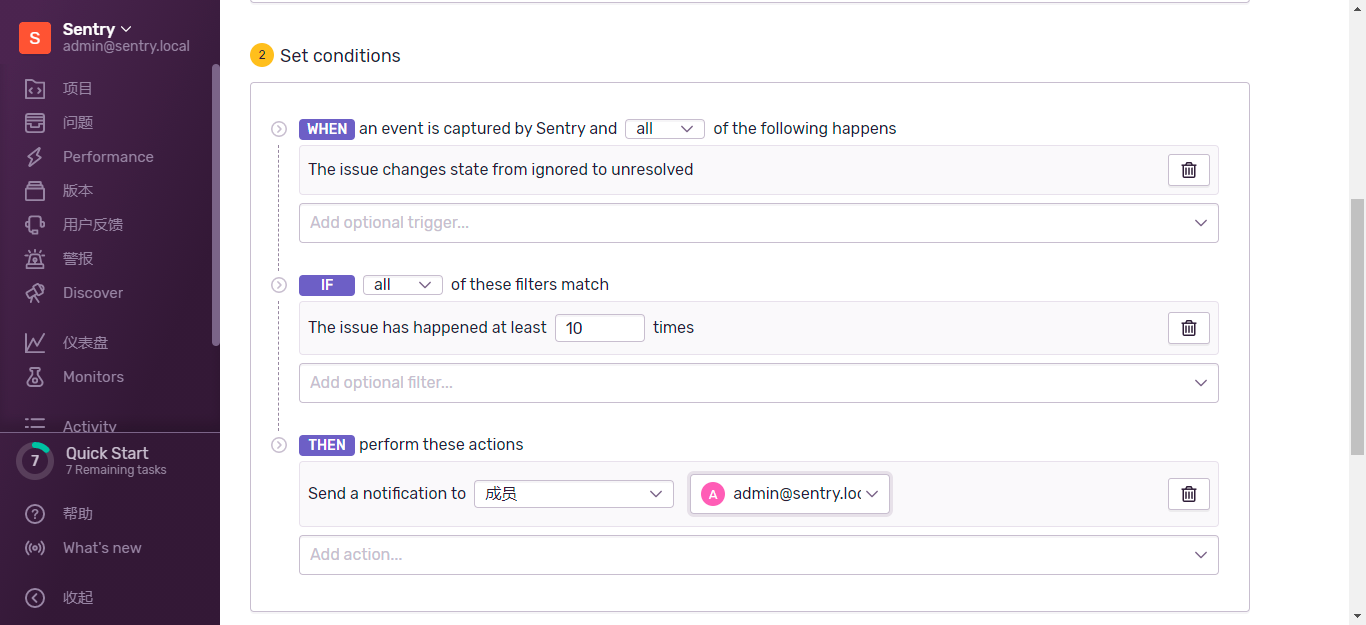Click the What's new broadcast icon
Screen dimensions: 1366x625
tap(35, 548)
